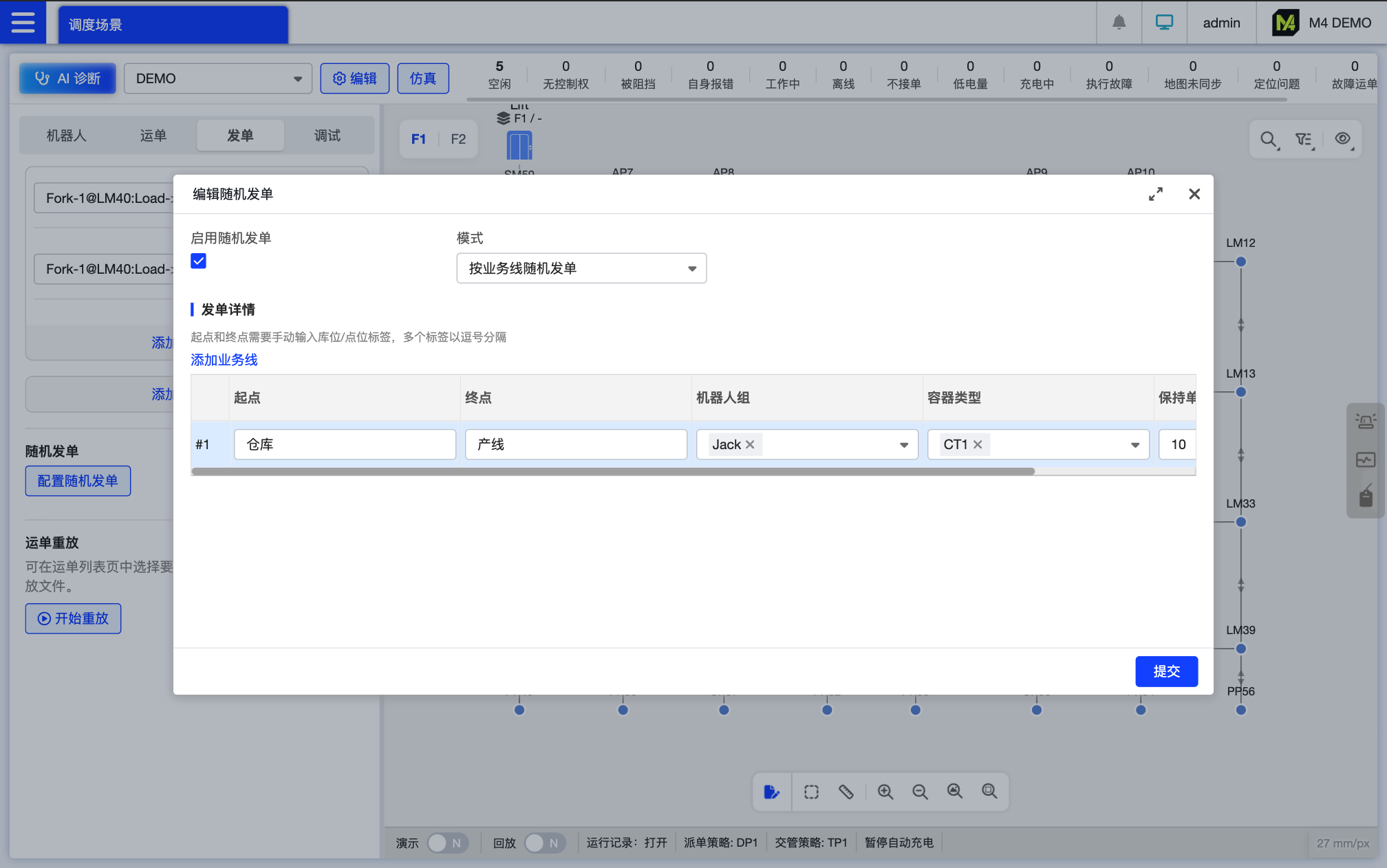Image resolution: width=1387 pixels, height=868 pixels.
Task: Open the map filter icon
Action: click(x=1304, y=140)
